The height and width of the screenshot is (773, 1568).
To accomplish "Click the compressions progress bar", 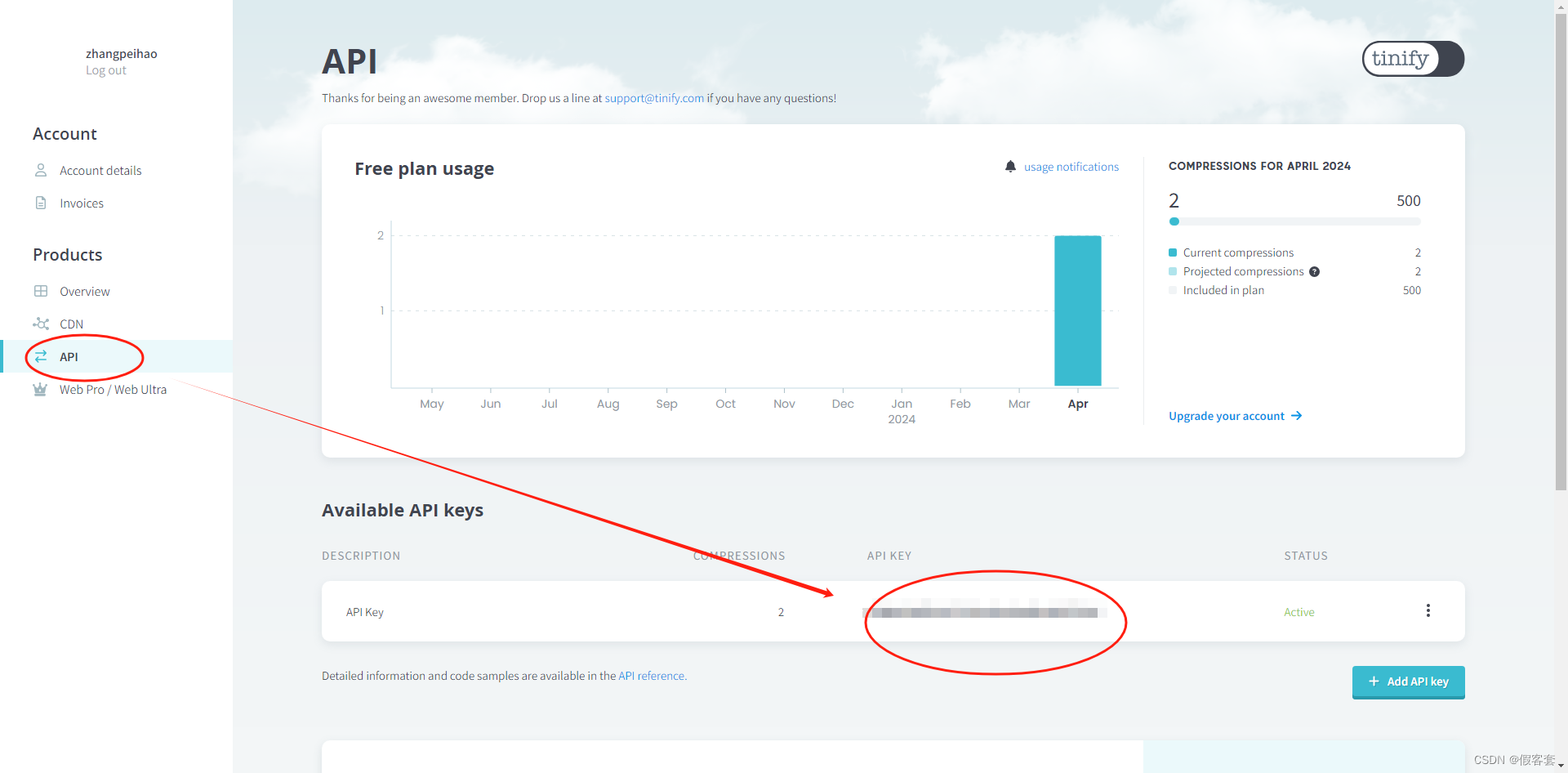I will pyautogui.click(x=1294, y=221).
